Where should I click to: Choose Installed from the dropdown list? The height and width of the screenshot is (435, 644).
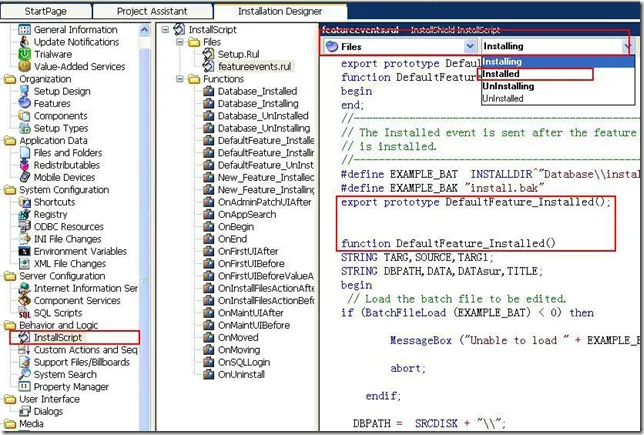click(501, 74)
